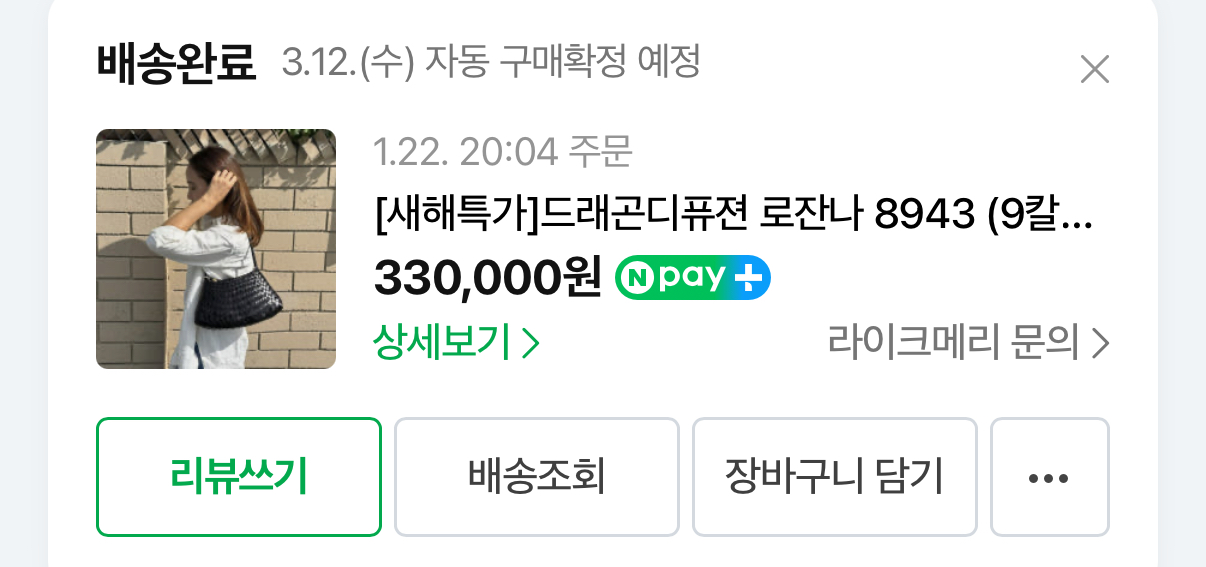This screenshot has height=567, width=1206.
Task: Click the 1.22. 20:04 주문 timestamp
Action: [503, 152]
